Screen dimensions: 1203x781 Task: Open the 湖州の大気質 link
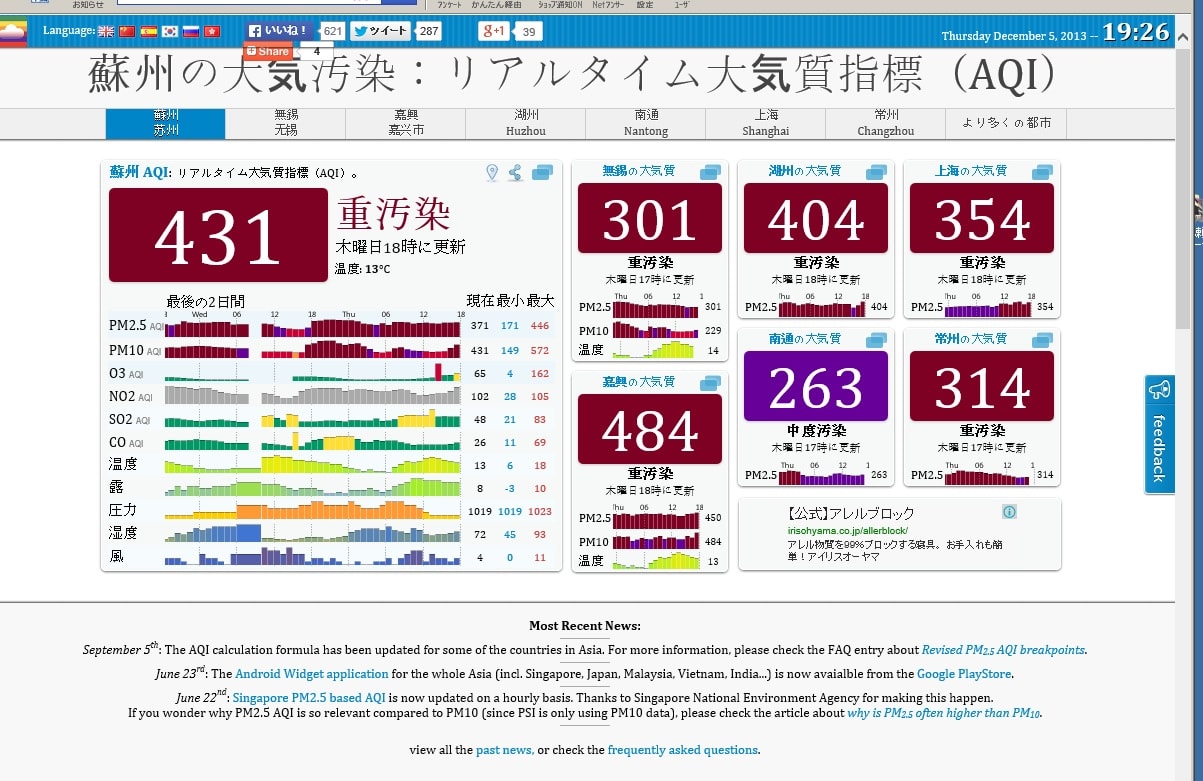(805, 171)
